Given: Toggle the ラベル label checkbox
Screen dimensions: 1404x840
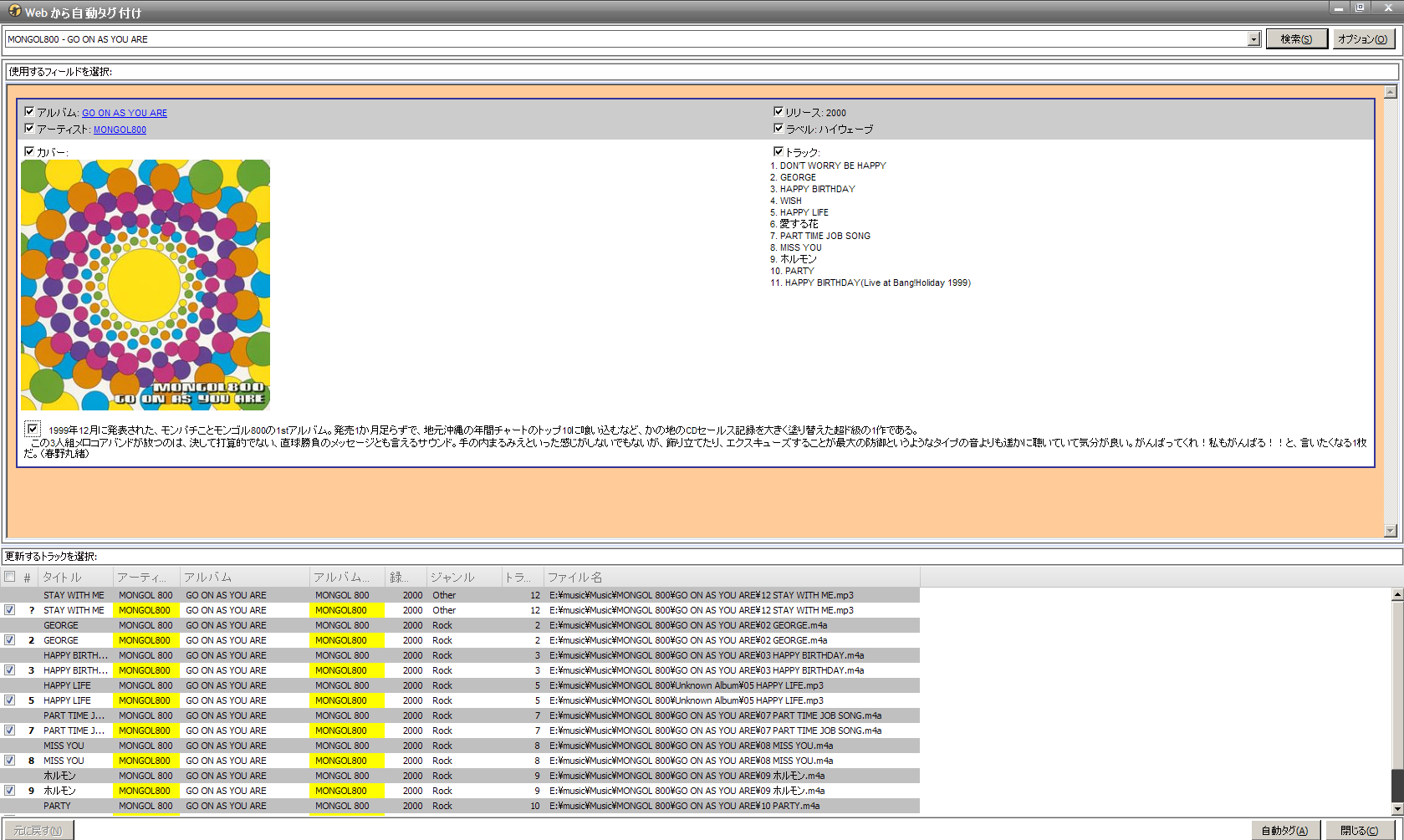Looking at the screenshot, I should pyautogui.click(x=779, y=128).
